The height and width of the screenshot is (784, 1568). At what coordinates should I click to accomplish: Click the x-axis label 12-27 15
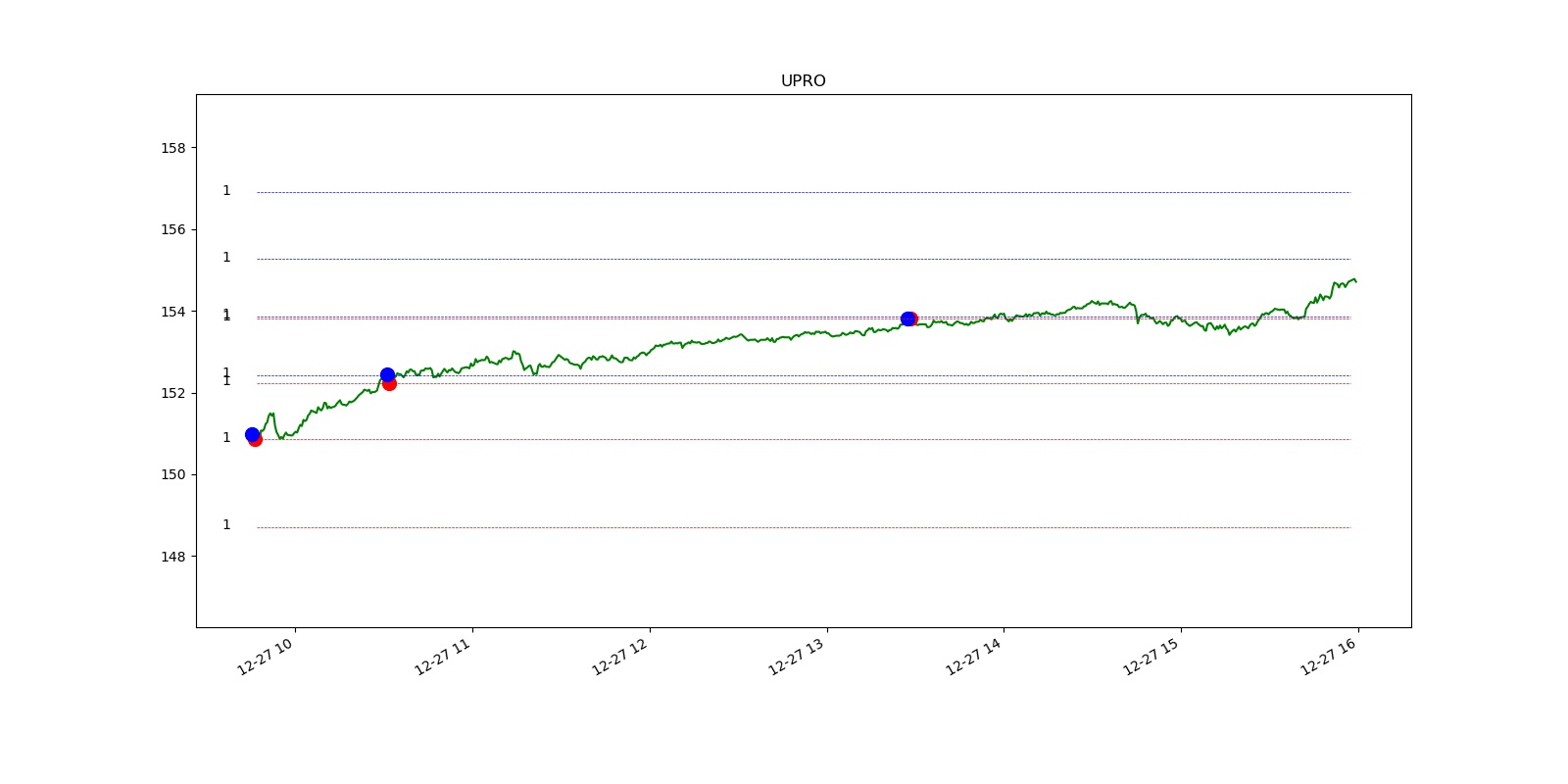pyautogui.click(x=1152, y=657)
